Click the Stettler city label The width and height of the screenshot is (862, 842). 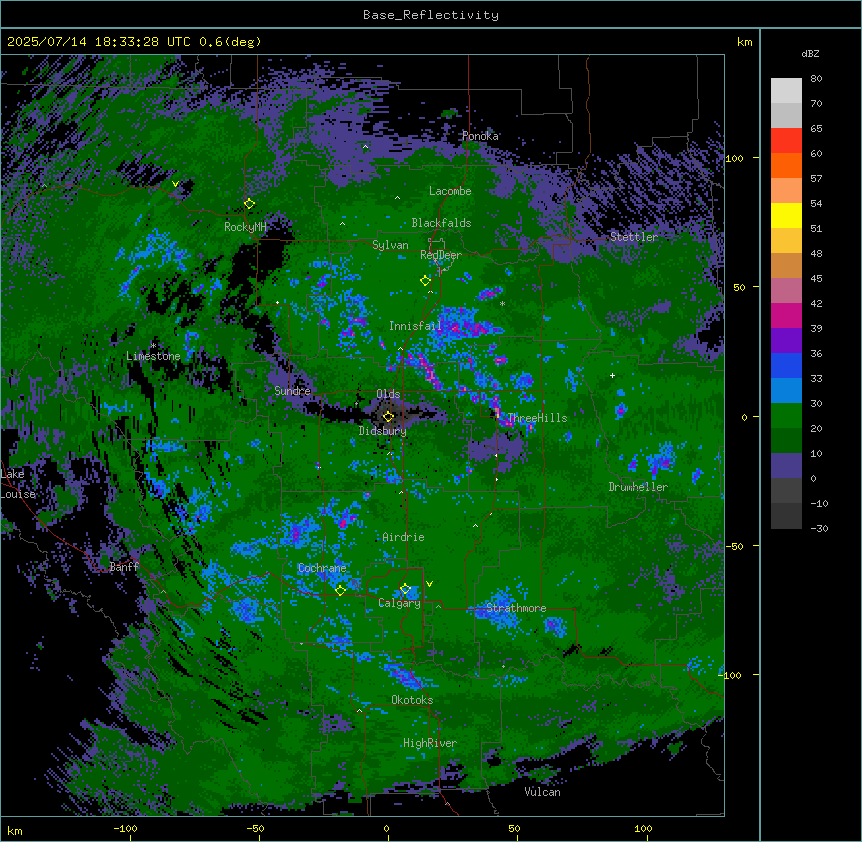(634, 237)
